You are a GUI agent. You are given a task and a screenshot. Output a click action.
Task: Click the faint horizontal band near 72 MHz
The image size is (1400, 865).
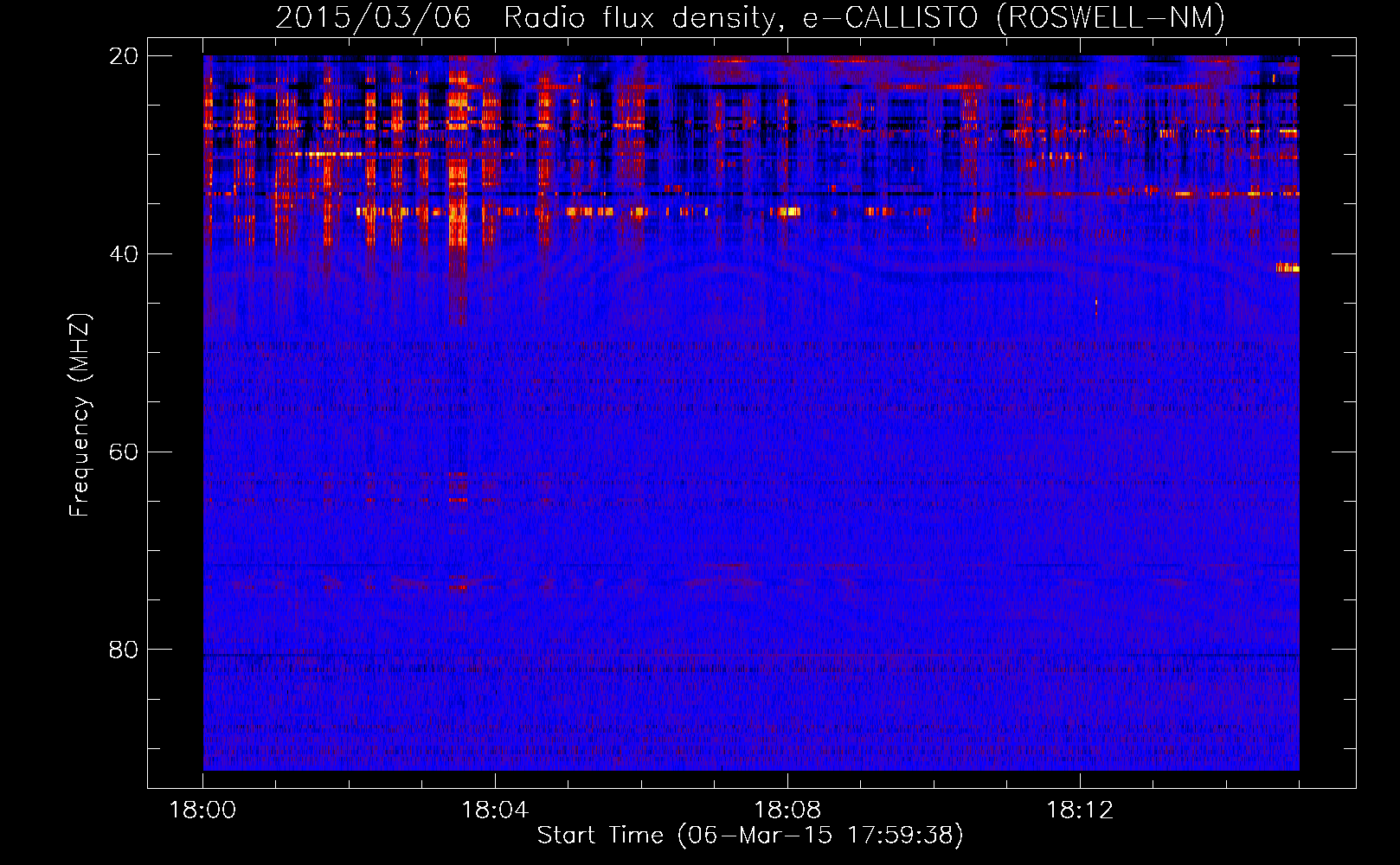pos(744,567)
